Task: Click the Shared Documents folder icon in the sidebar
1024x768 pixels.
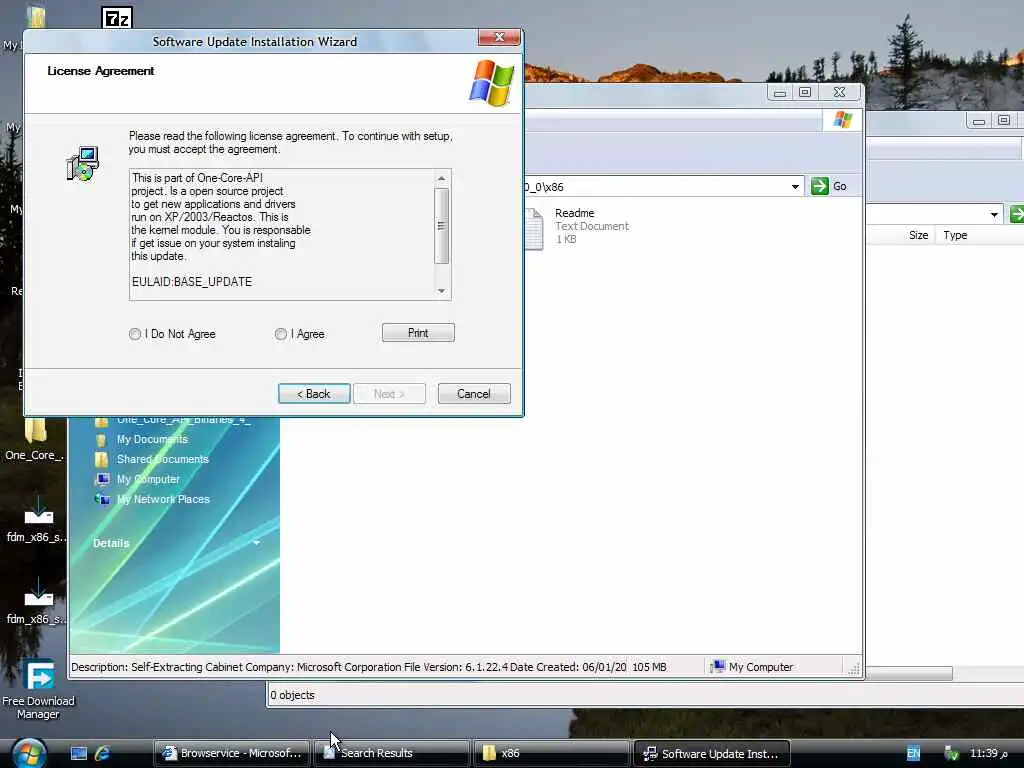Action: (101, 459)
